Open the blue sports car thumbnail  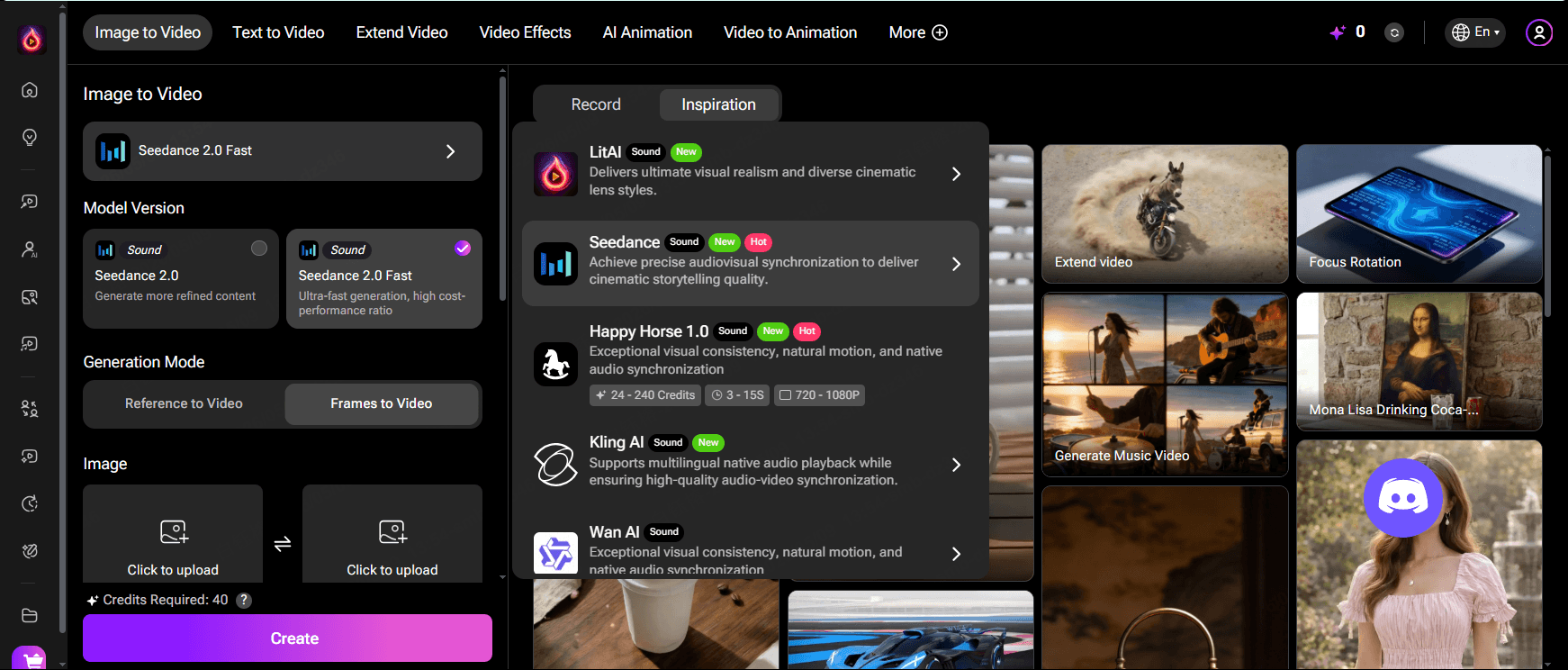[911, 629]
